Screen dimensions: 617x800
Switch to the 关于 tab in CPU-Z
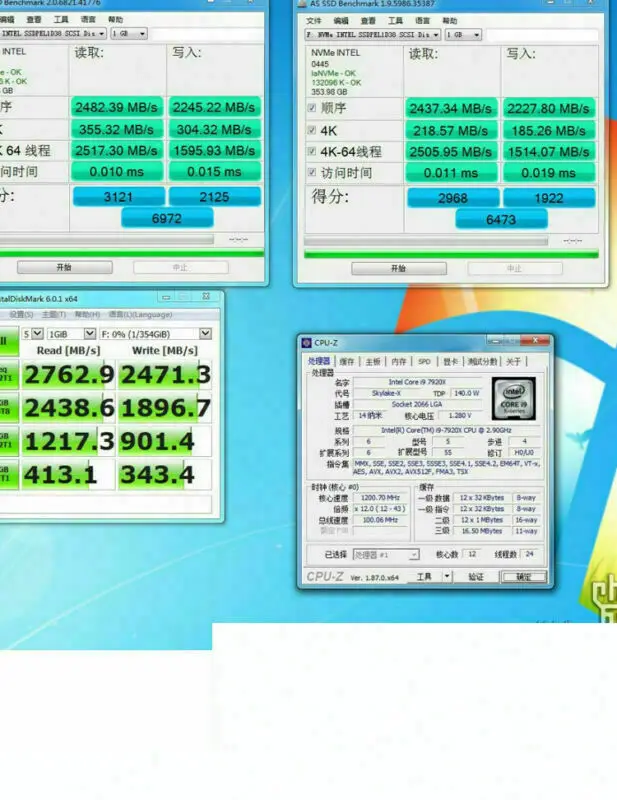tap(513, 362)
